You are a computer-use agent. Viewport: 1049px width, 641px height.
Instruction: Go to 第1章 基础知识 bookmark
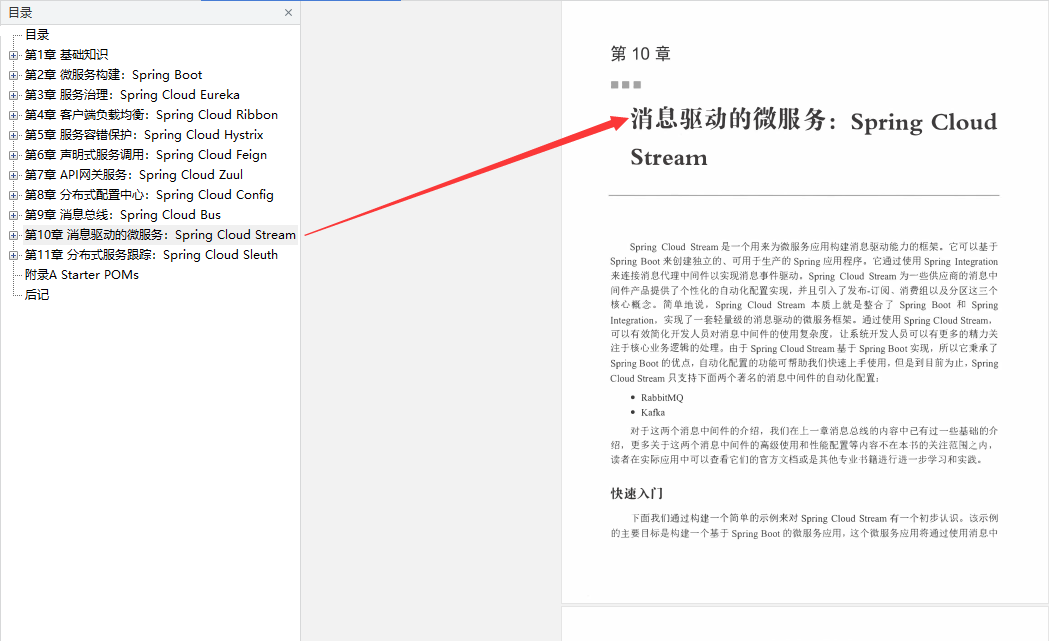(x=66, y=55)
